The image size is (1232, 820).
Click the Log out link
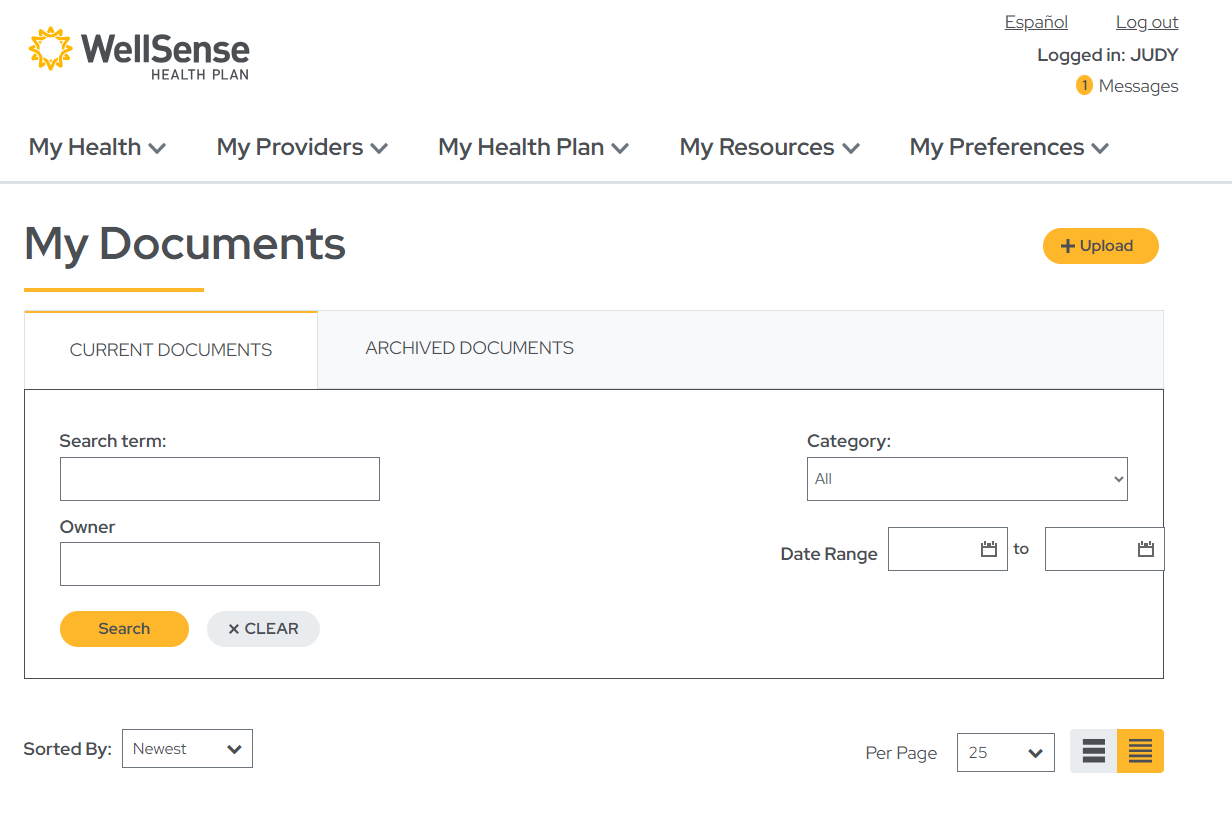[x=1146, y=21]
